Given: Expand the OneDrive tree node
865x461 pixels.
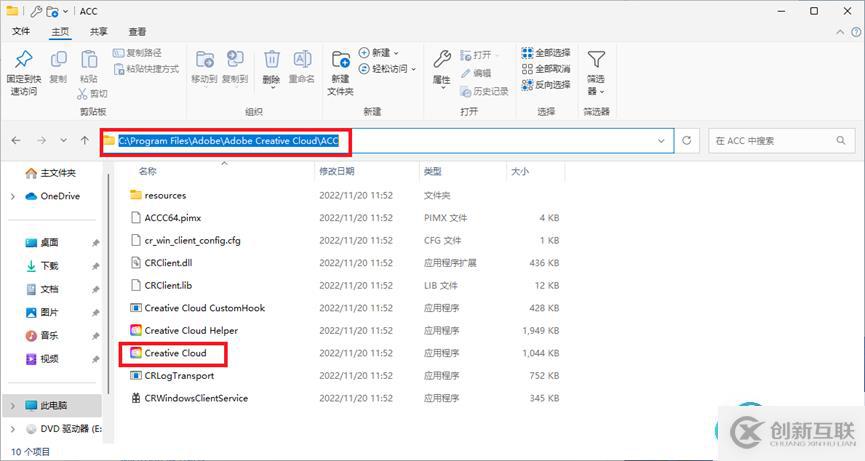Looking at the screenshot, I should tap(13, 196).
